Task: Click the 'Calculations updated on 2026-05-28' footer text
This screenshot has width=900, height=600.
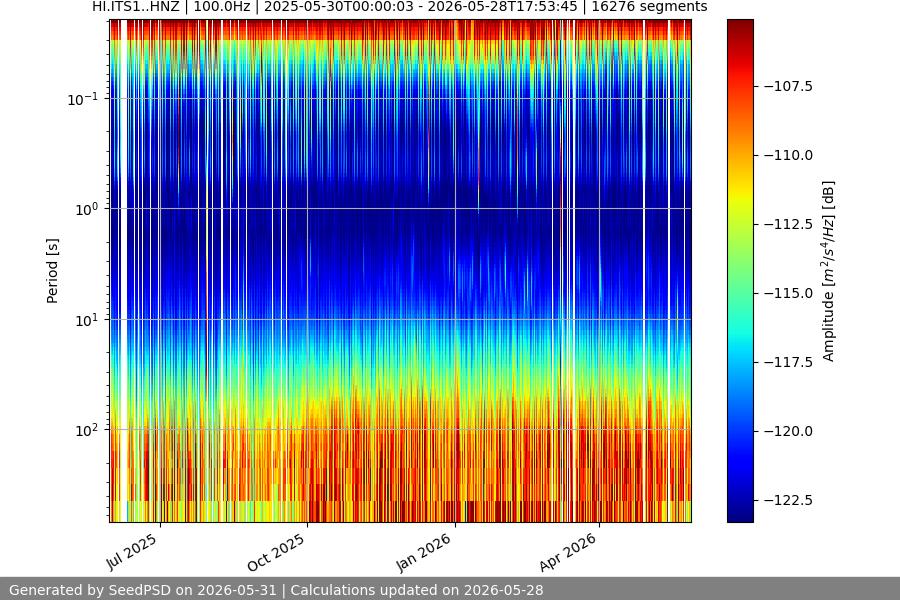Action: (417, 590)
